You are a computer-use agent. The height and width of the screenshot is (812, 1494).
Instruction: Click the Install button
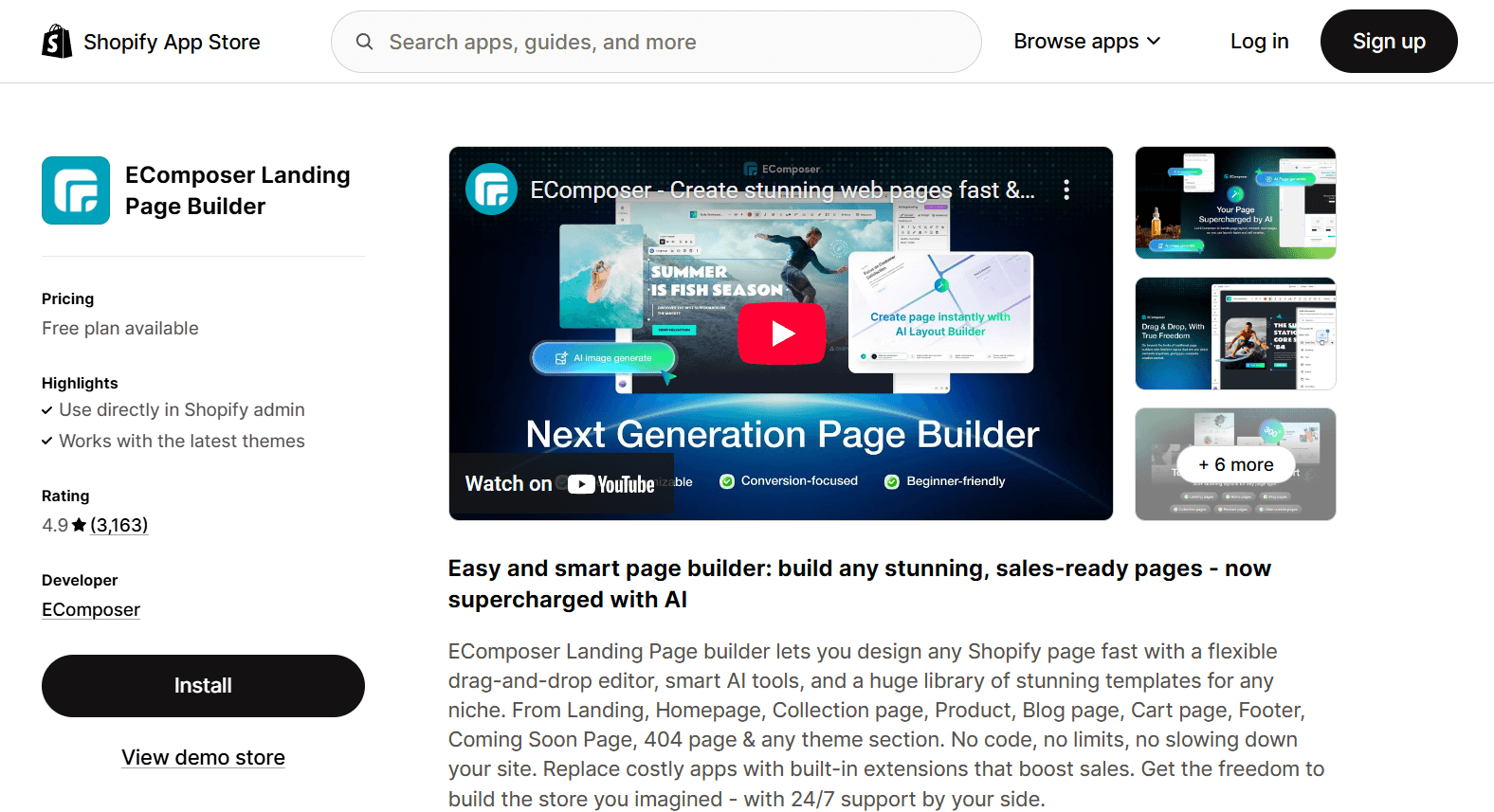[x=203, y=686]
